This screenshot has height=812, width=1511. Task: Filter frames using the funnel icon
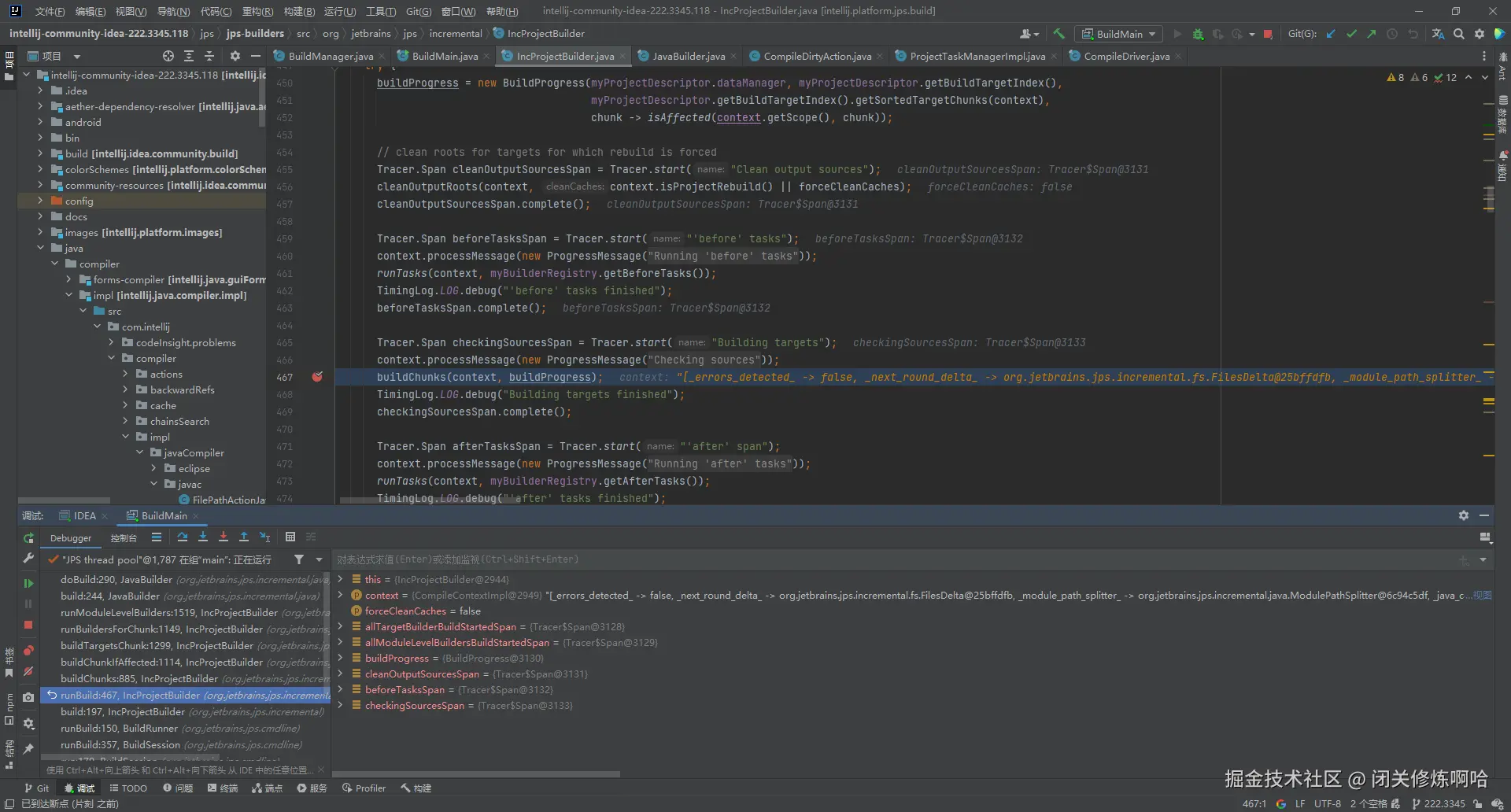point(299,559)
